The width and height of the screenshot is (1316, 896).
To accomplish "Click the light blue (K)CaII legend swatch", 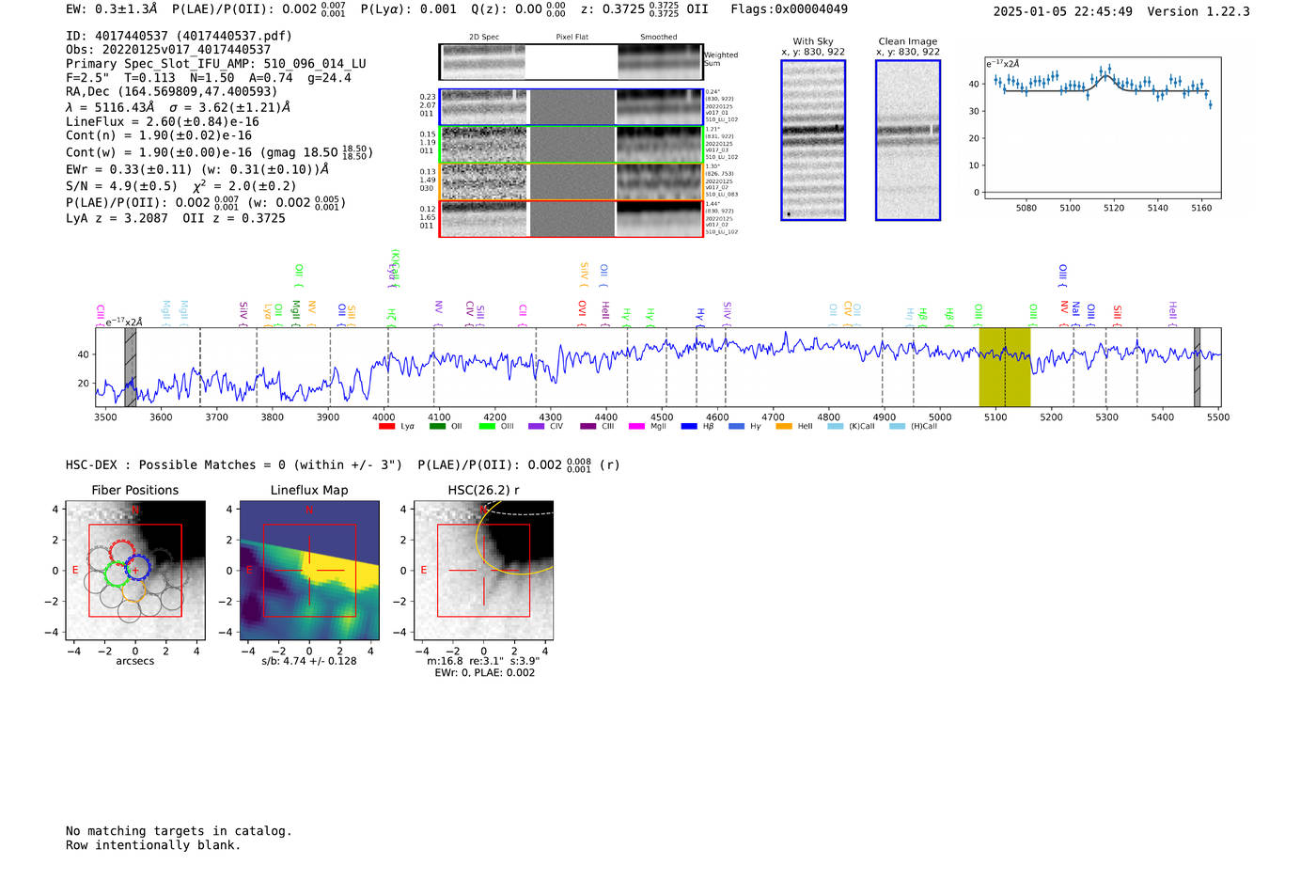I will pos(835,427).
